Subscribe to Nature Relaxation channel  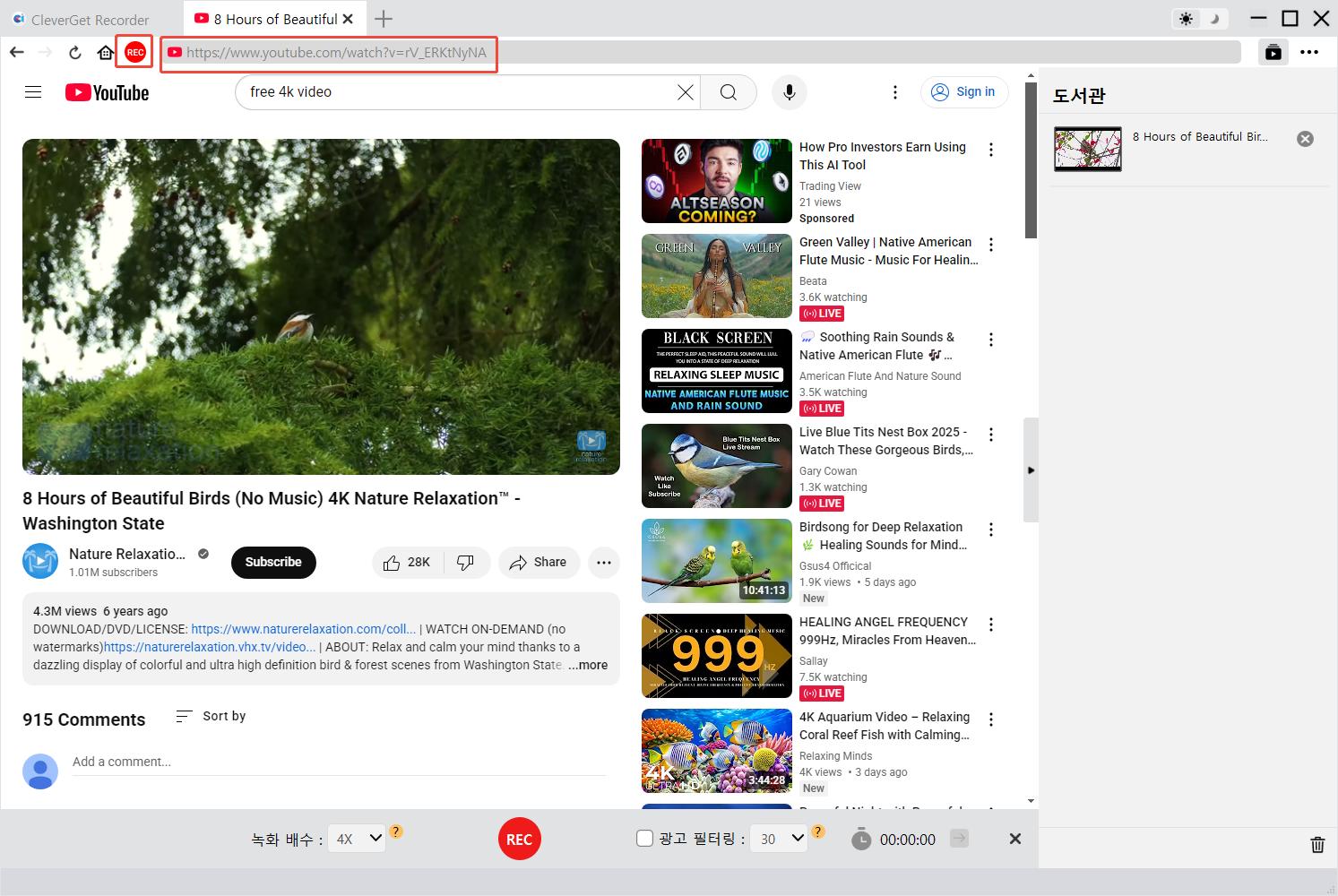coord(273,562)
